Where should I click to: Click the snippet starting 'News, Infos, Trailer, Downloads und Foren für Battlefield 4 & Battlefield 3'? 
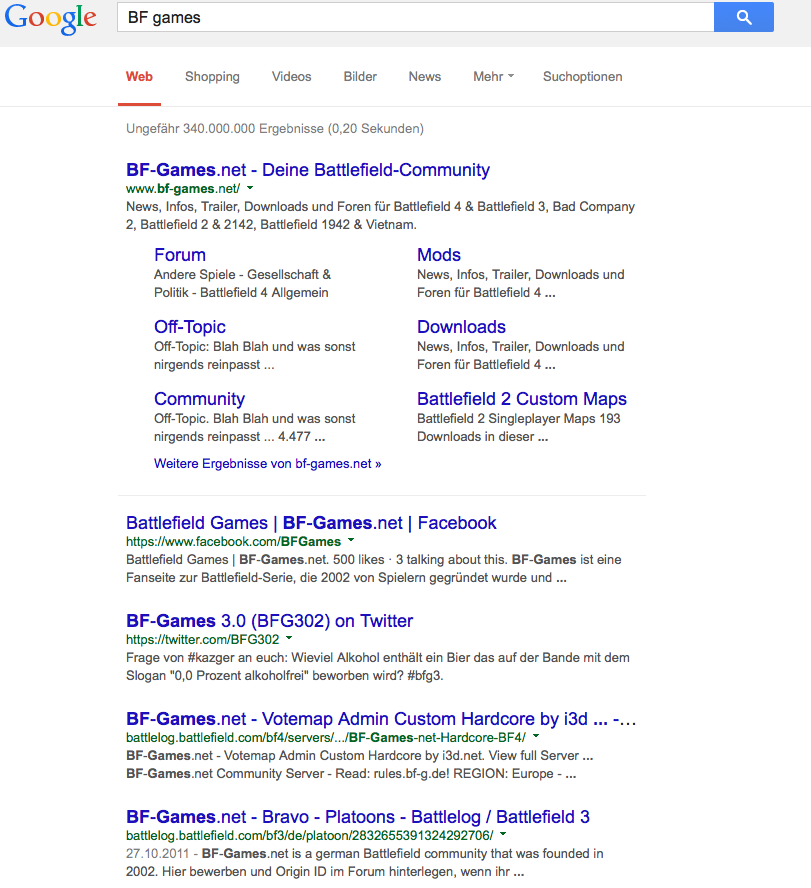click(381, 216)
